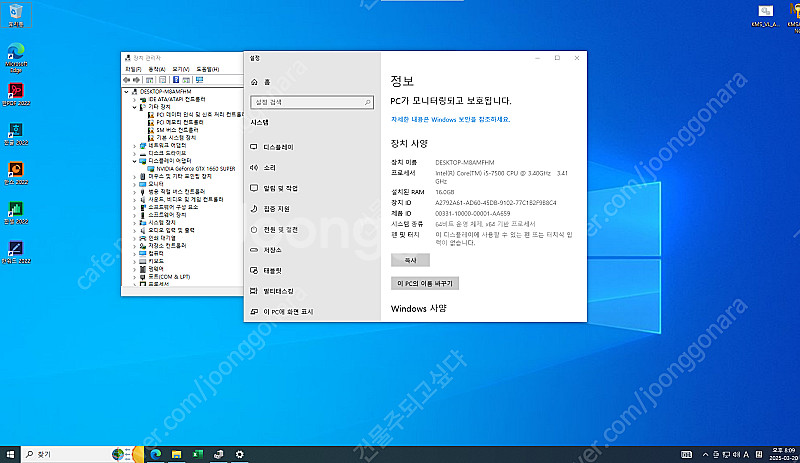The width and height of the screenshot is (800, 463).
Task: Open the 파일(F) menu in Device Manager
Action: click(x=133, y=69)
